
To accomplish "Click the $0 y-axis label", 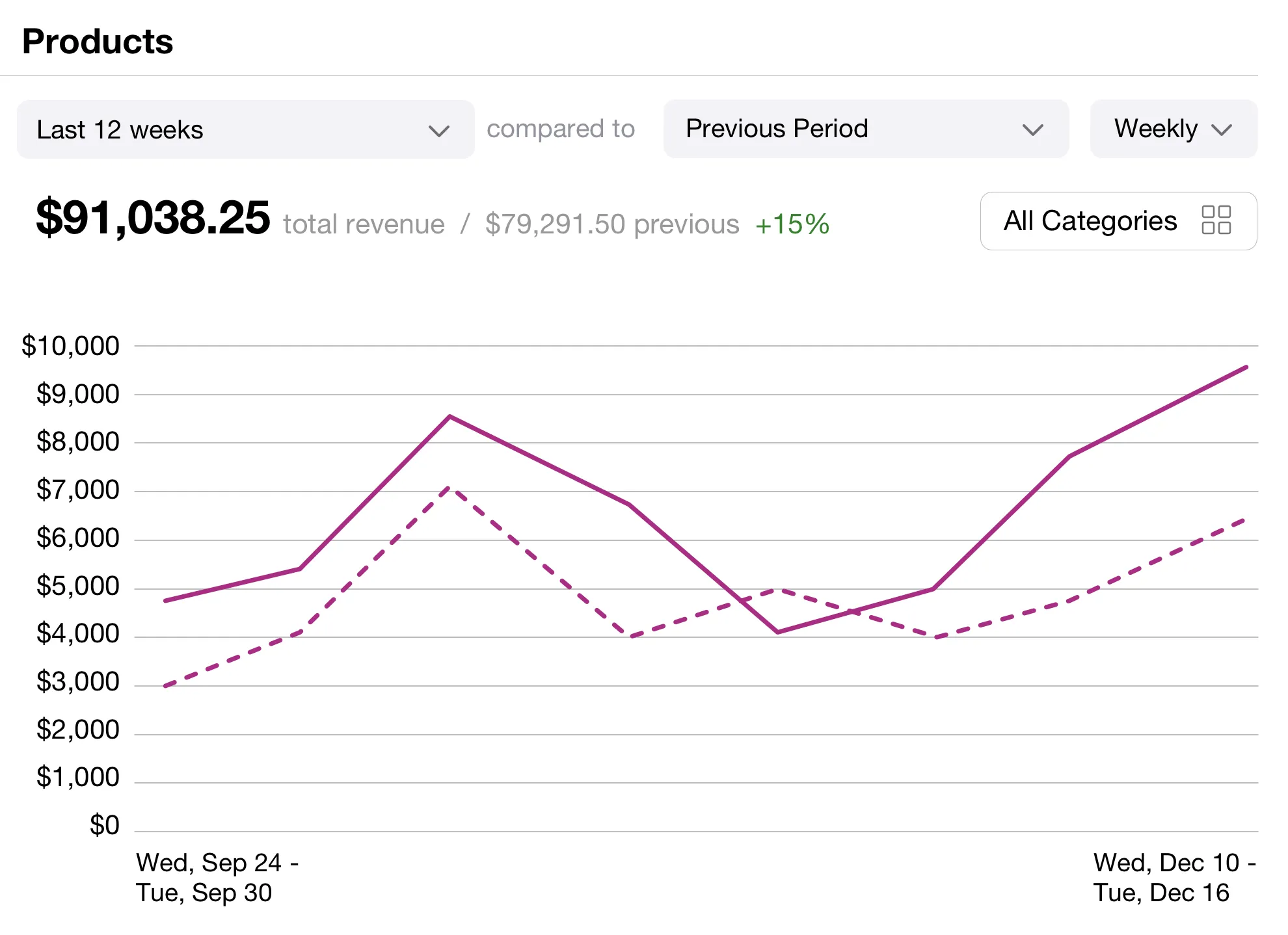I will point(104,825).
